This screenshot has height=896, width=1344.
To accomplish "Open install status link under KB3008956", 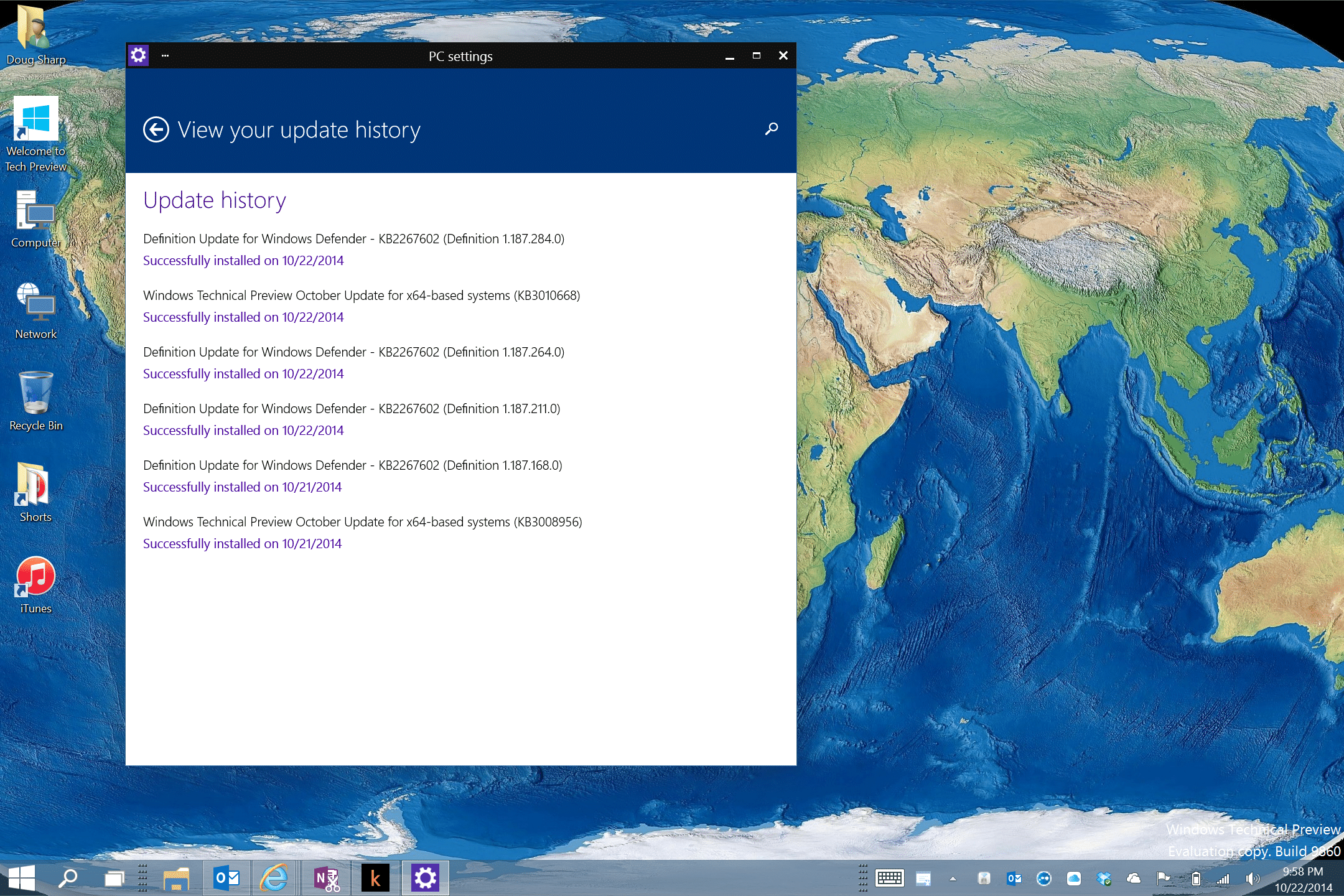I will click(x=242, y=544).
